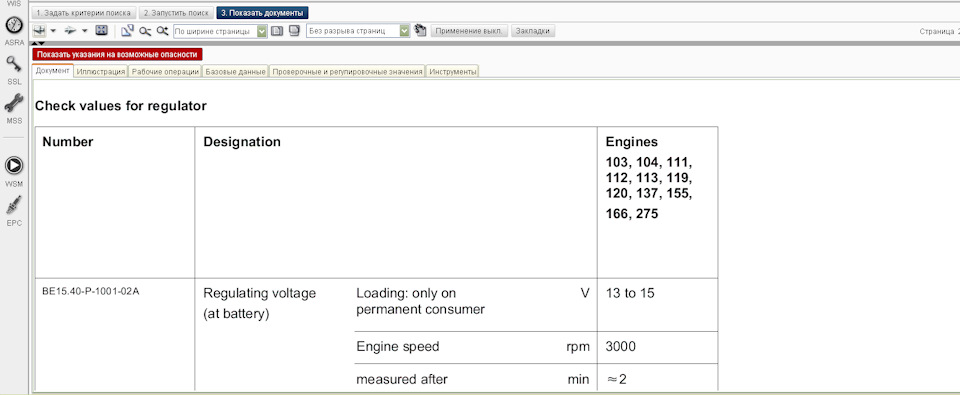Click the value 13 to 15
The height and width of the screenshot is (395, 960).
click(x=630, y=293)
